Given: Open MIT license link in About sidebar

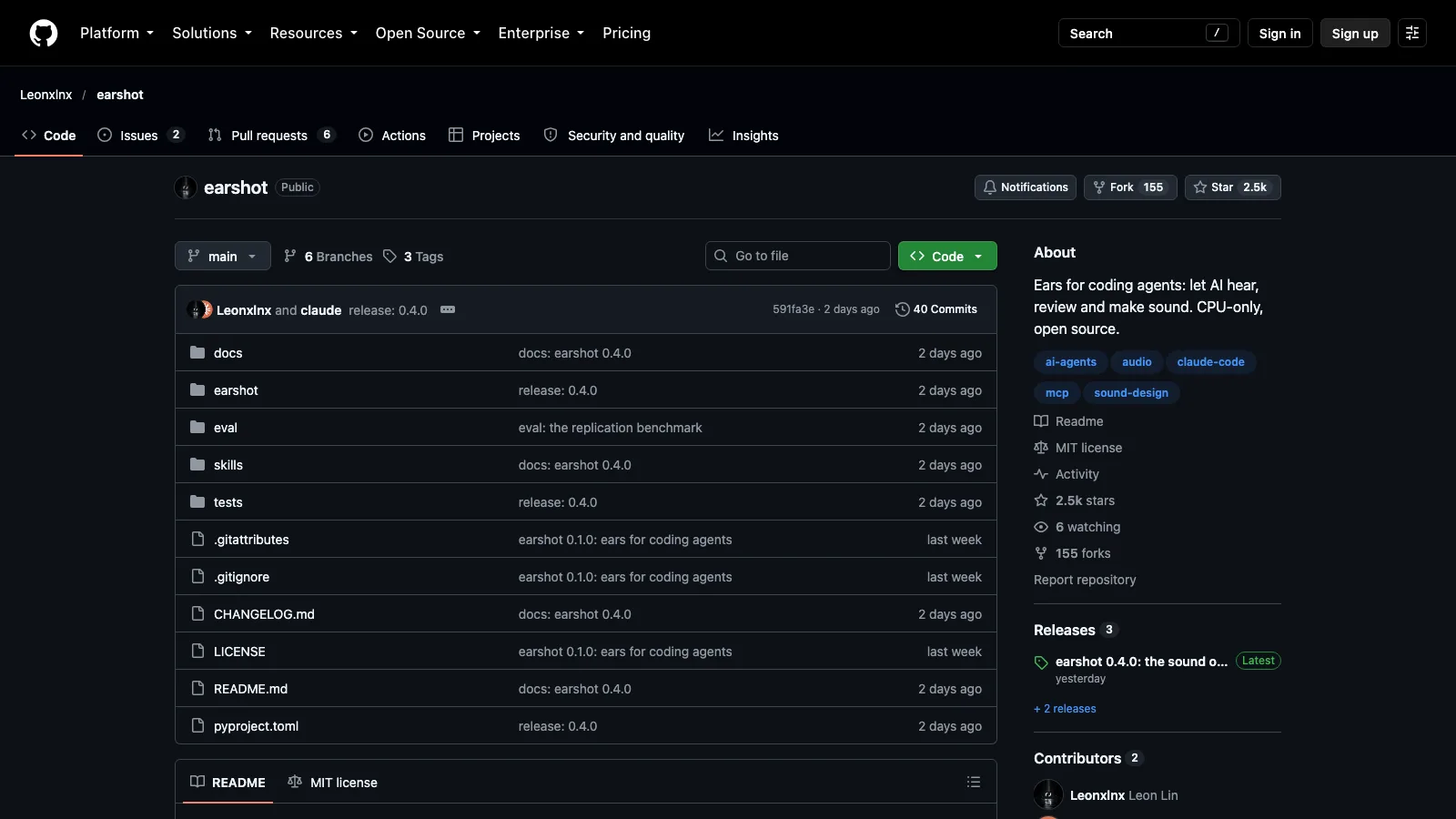Looking at the screenshot, I should point(1078,448).
